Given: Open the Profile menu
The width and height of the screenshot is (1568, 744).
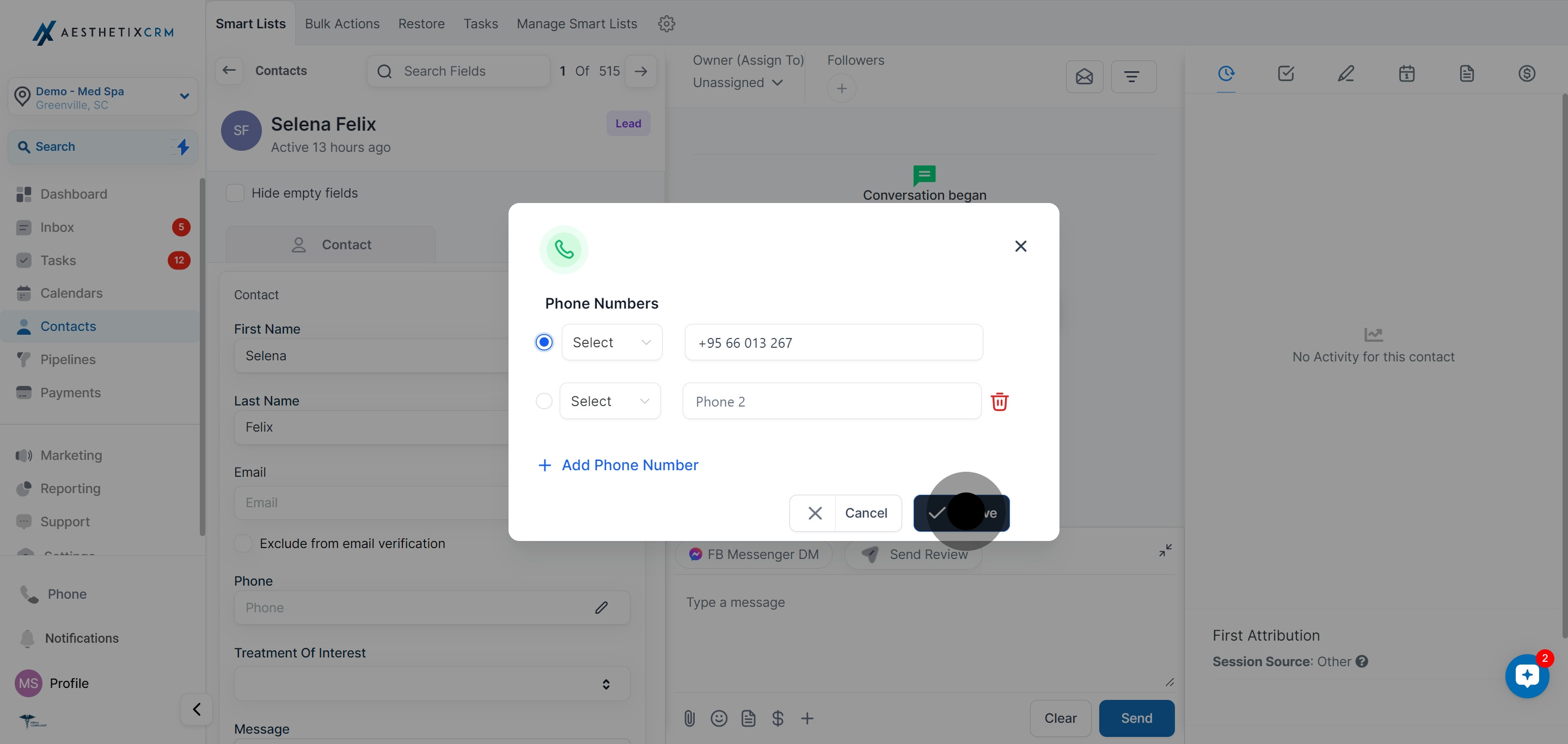Looking at the screenshot, I should coord(52,683).
